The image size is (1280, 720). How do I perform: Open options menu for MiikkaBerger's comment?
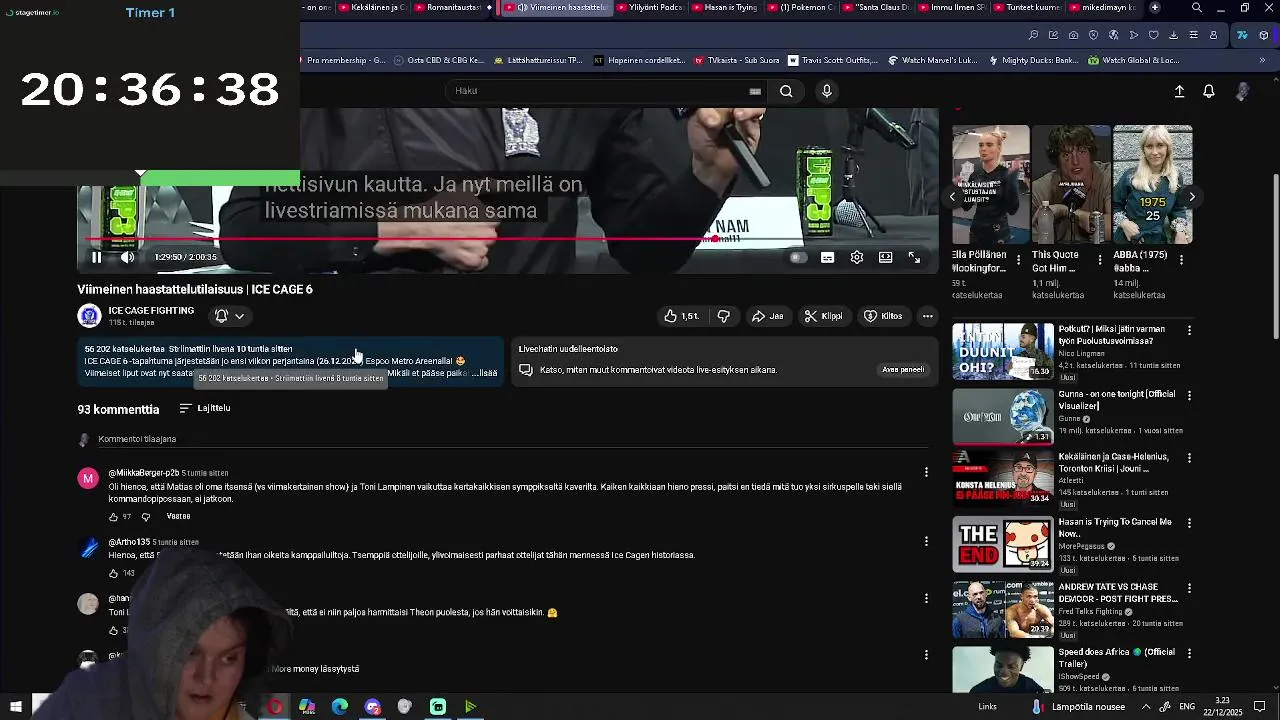pyautogui.click(x=926, y=472)
